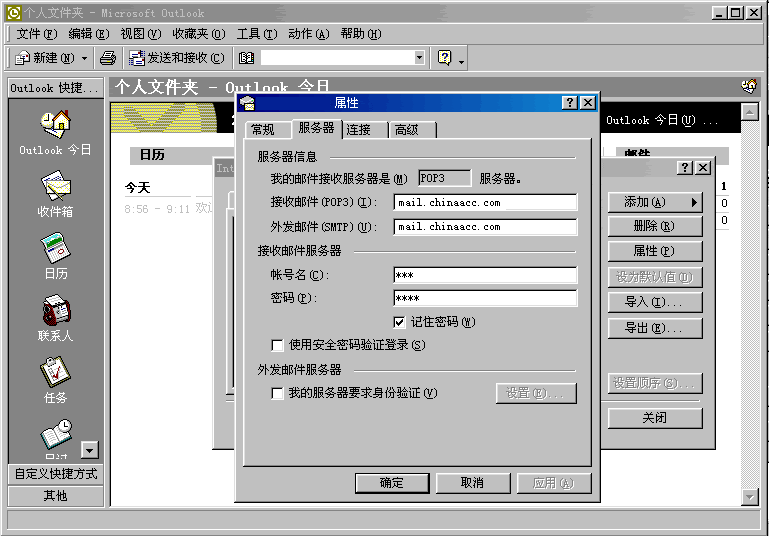769x536 pixels.
Task: Click the address book toolbar icon
Action: point(246,58)
